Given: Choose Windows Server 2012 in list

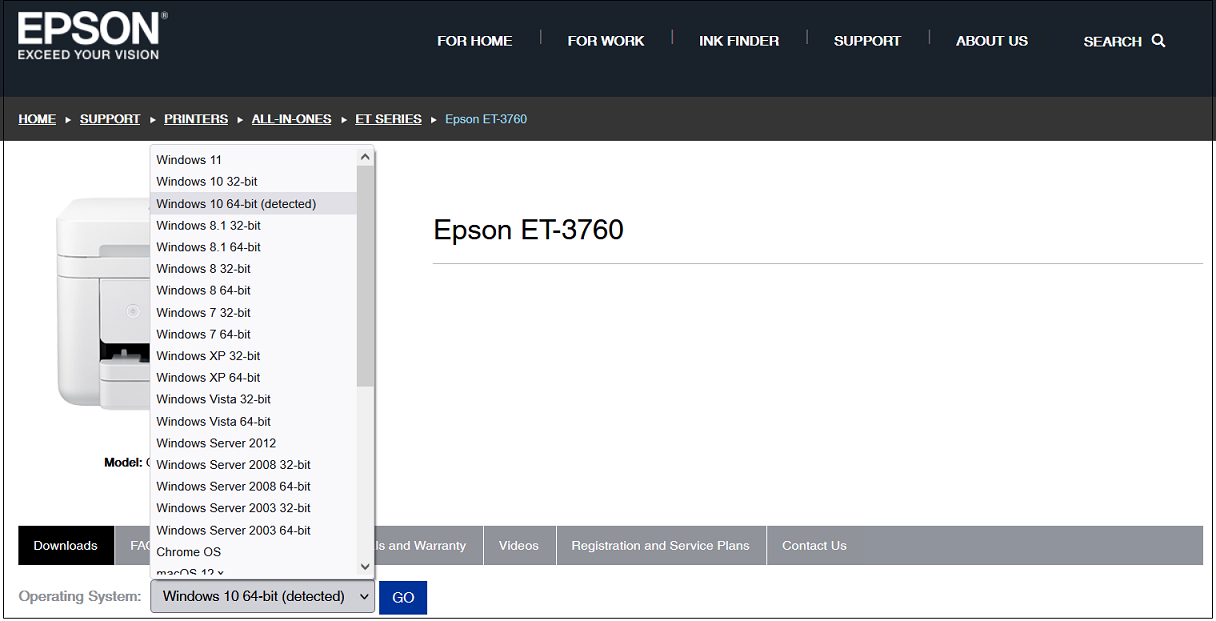Looking at the screenshot, I should click(x=254, y=443).
